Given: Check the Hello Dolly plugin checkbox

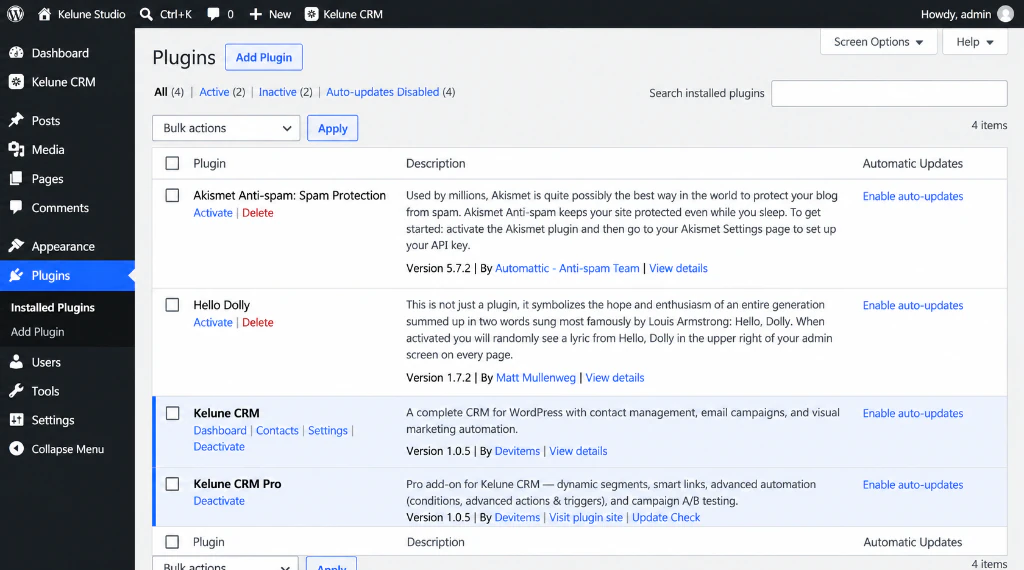Looking at the screenshot, I should pos(172,305).
